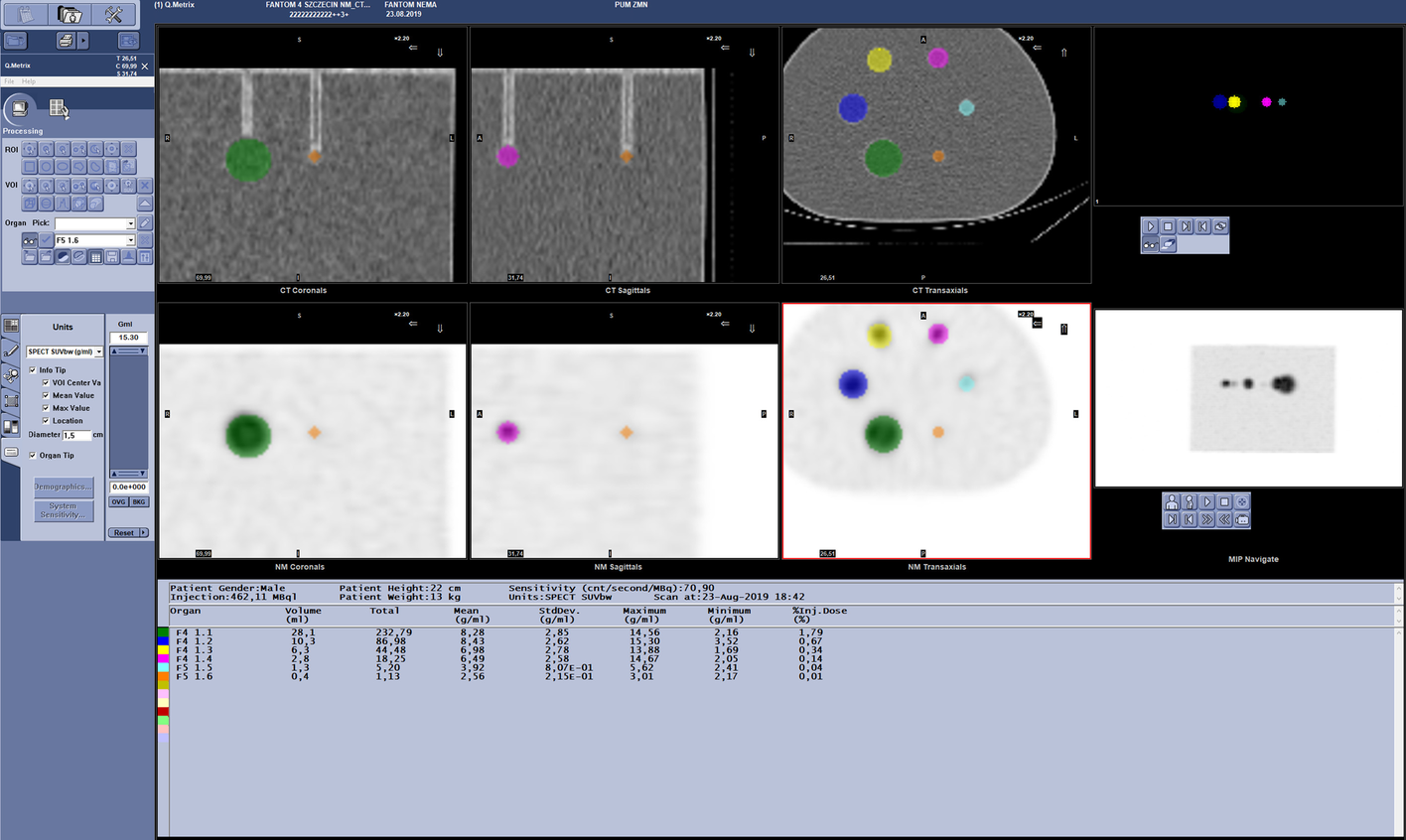Select the circle ROI shape tool
Viewport: 1406px width, 840px height.
tap(46, 167)
